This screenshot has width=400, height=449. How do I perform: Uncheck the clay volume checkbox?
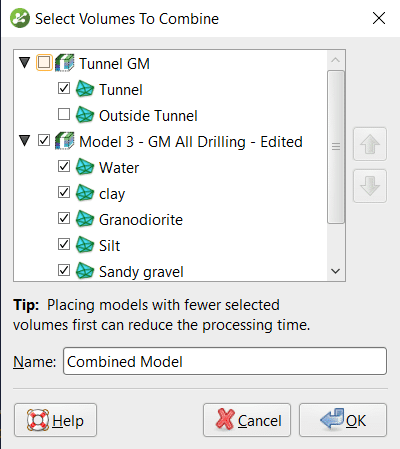pyautogui.click(x=64, y=192)
